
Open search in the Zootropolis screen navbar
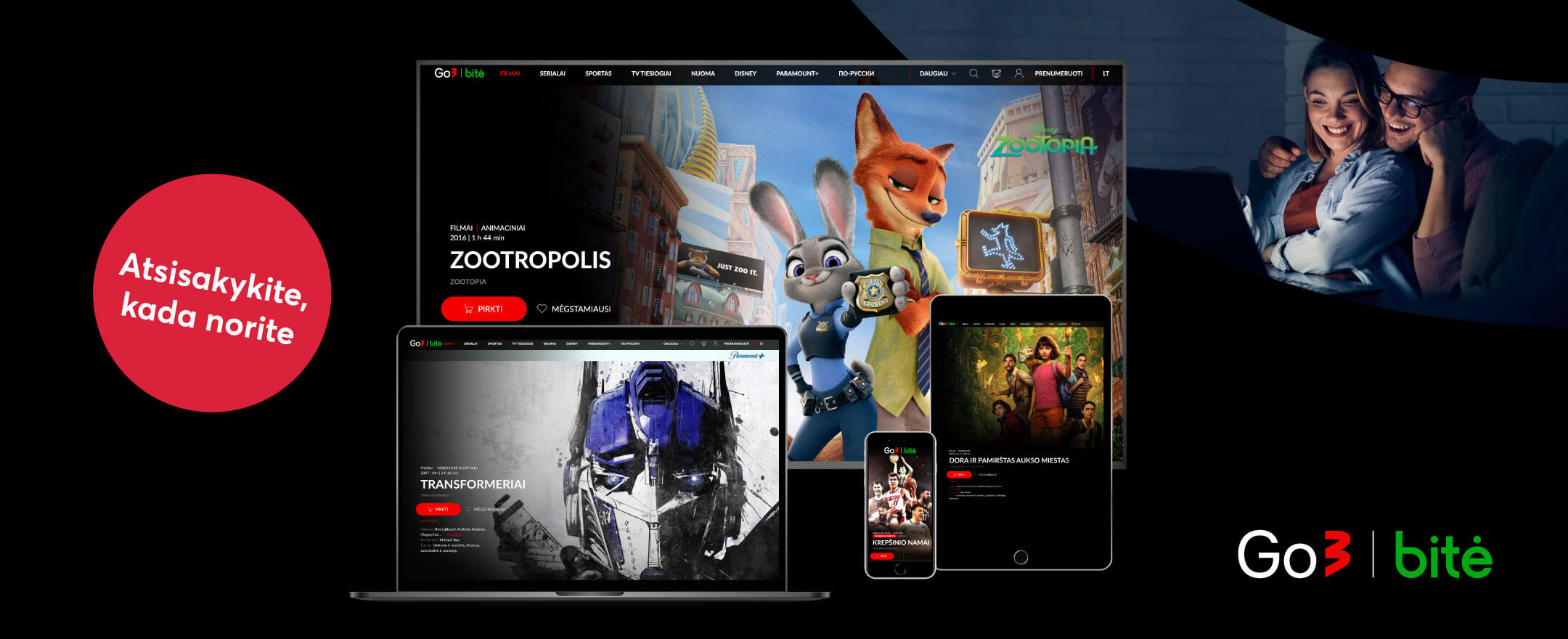click(x=973, y=73)
